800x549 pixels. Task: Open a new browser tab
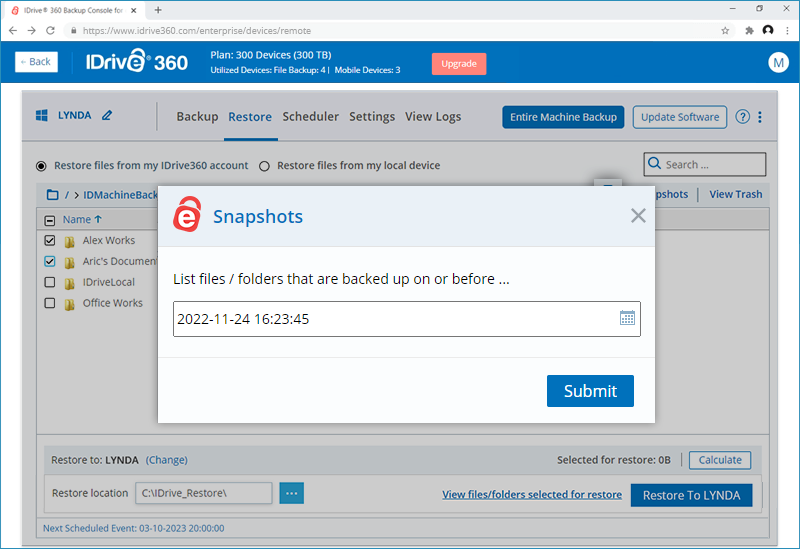coord(158,10)
